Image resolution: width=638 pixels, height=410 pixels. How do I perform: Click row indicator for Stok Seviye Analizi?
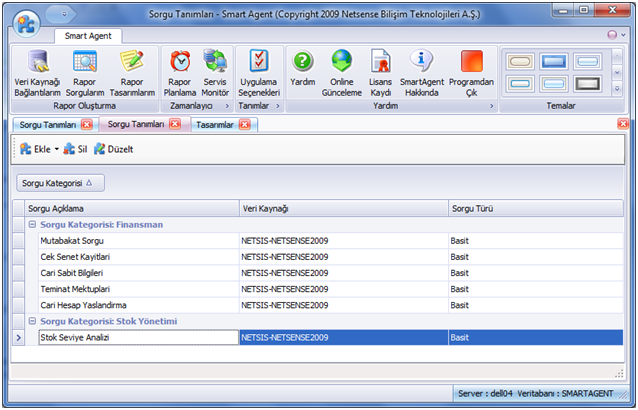(18, 338)
